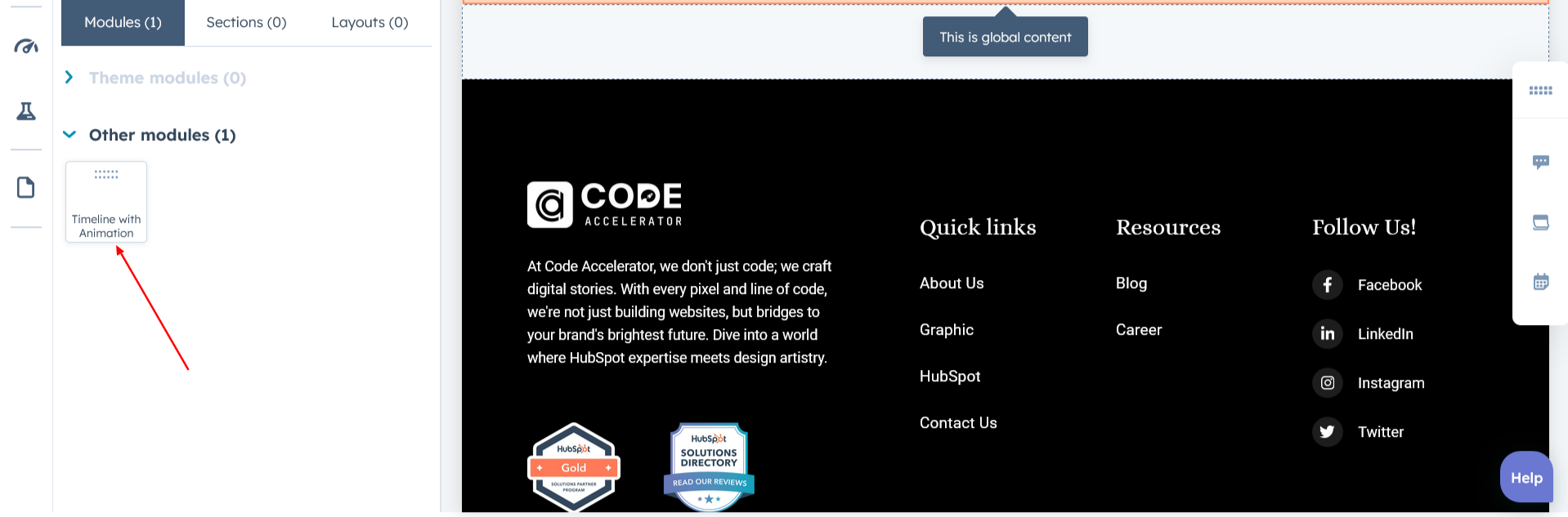Open the speedometer optimize icon in sidebar
This screenshot has width=1568, height=517.
click(26, 47)
